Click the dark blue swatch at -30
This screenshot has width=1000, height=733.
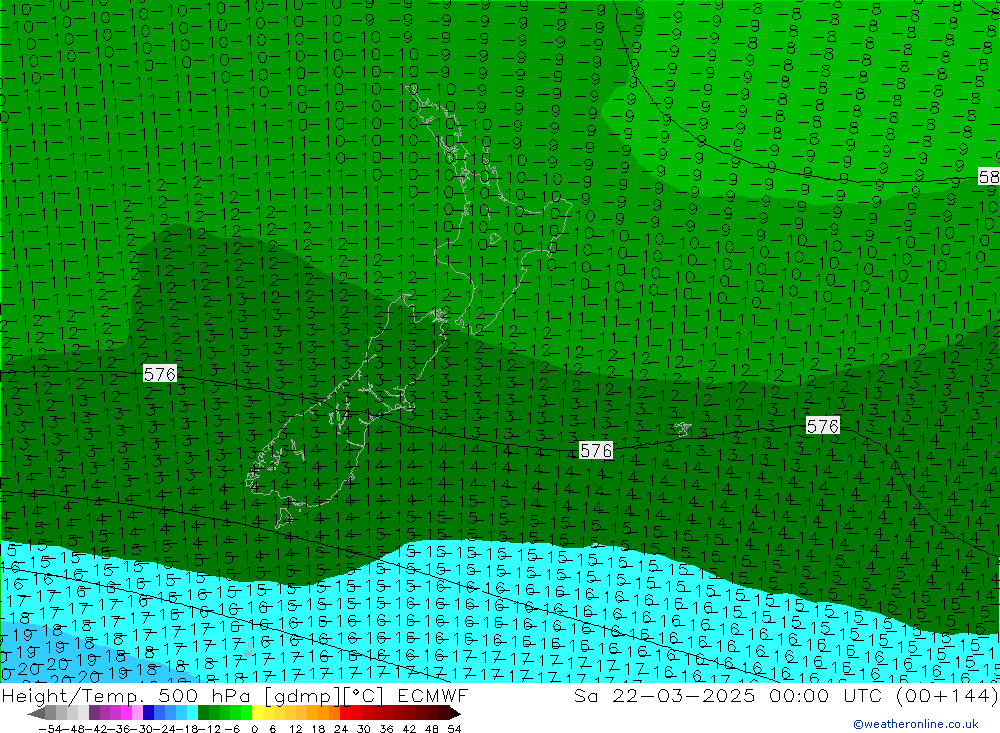coord(148,713)
